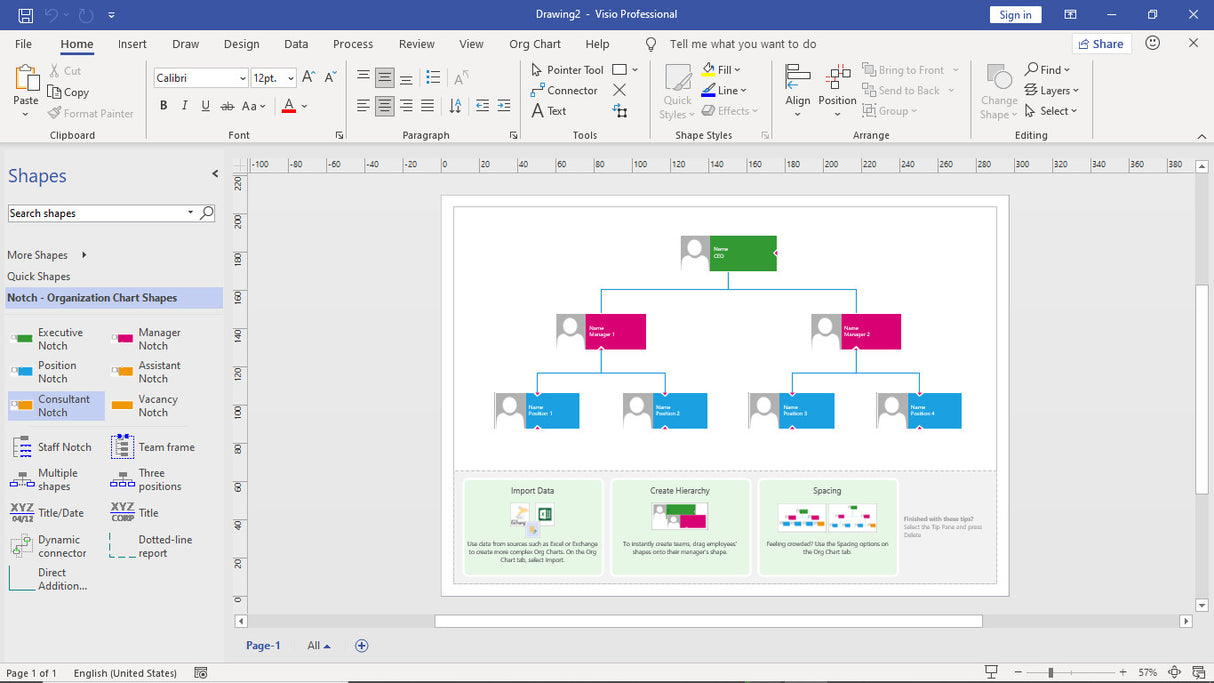Open the Layers panel icon
The height and width of the screenshot is (683, 1214).
pos(1051,90)
